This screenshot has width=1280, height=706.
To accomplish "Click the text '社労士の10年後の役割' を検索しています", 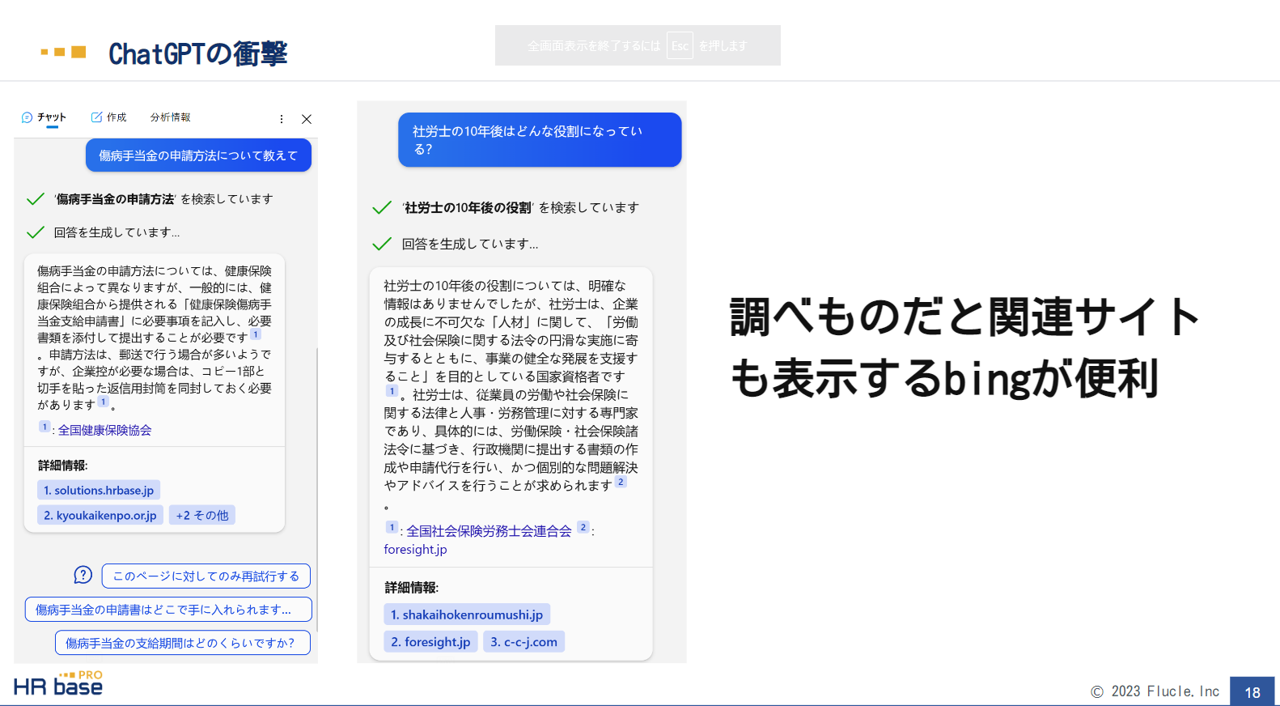I will (x=520, y=208).
